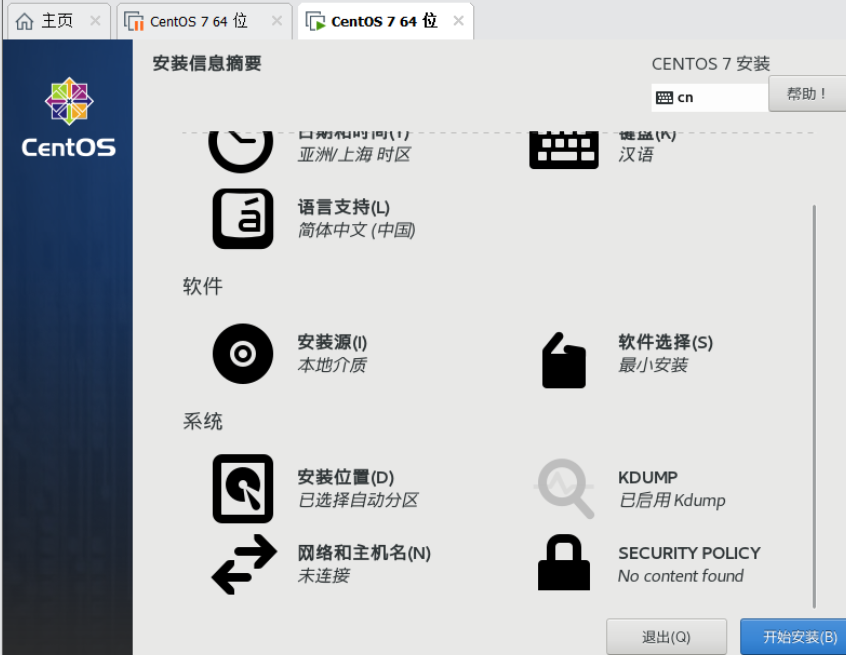846x655 pixels.
Task: Click the running VM icon on active CentOS tab
Action: [315, 22]
